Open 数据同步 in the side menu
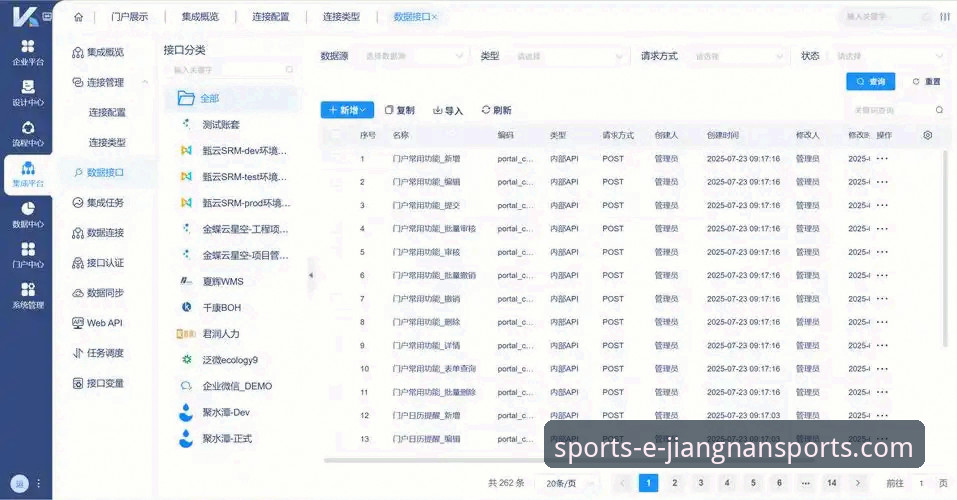This screenshot has width=957, height=500. 98,293
